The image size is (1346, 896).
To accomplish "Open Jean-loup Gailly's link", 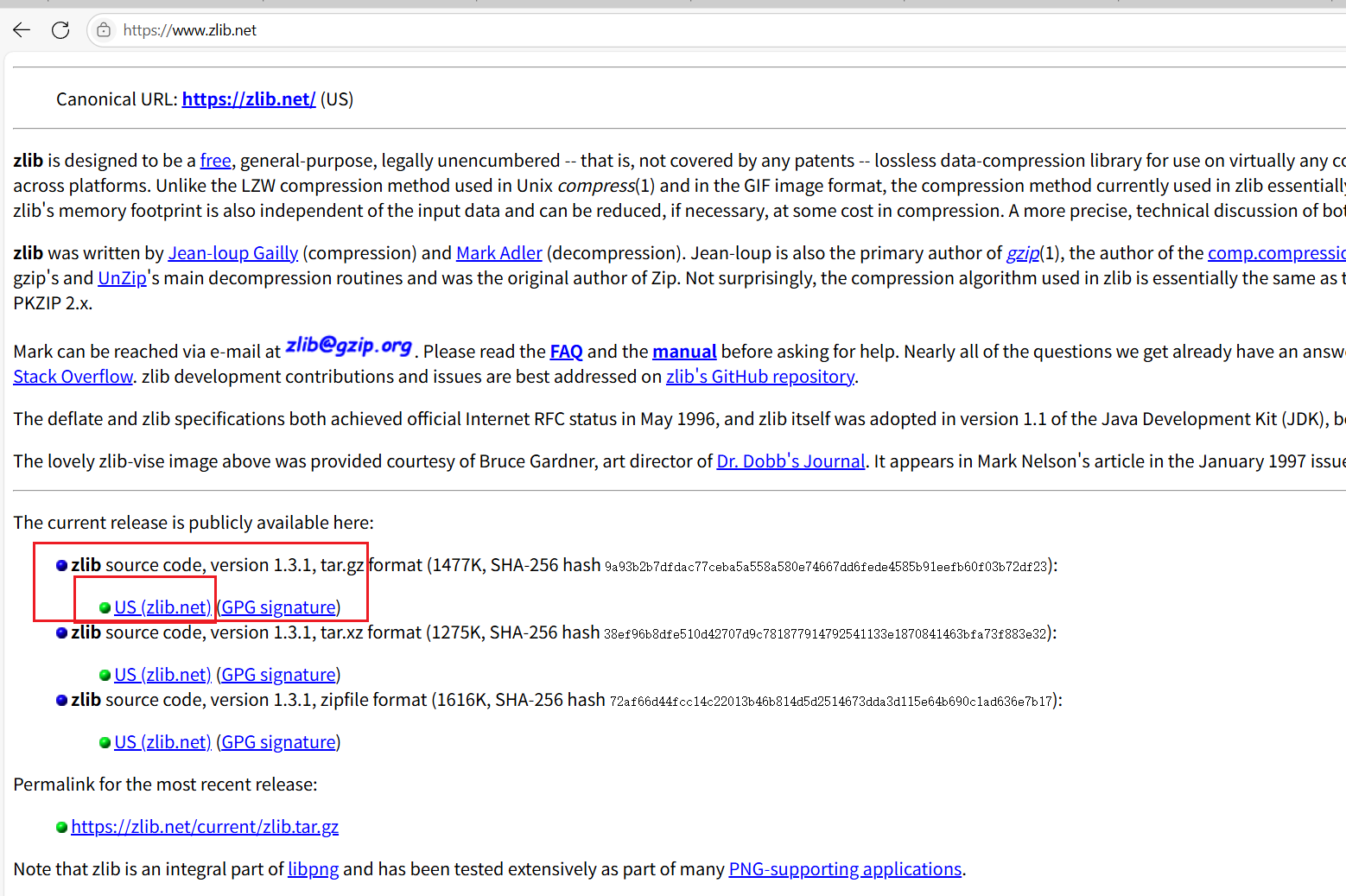I will [233, 253].
